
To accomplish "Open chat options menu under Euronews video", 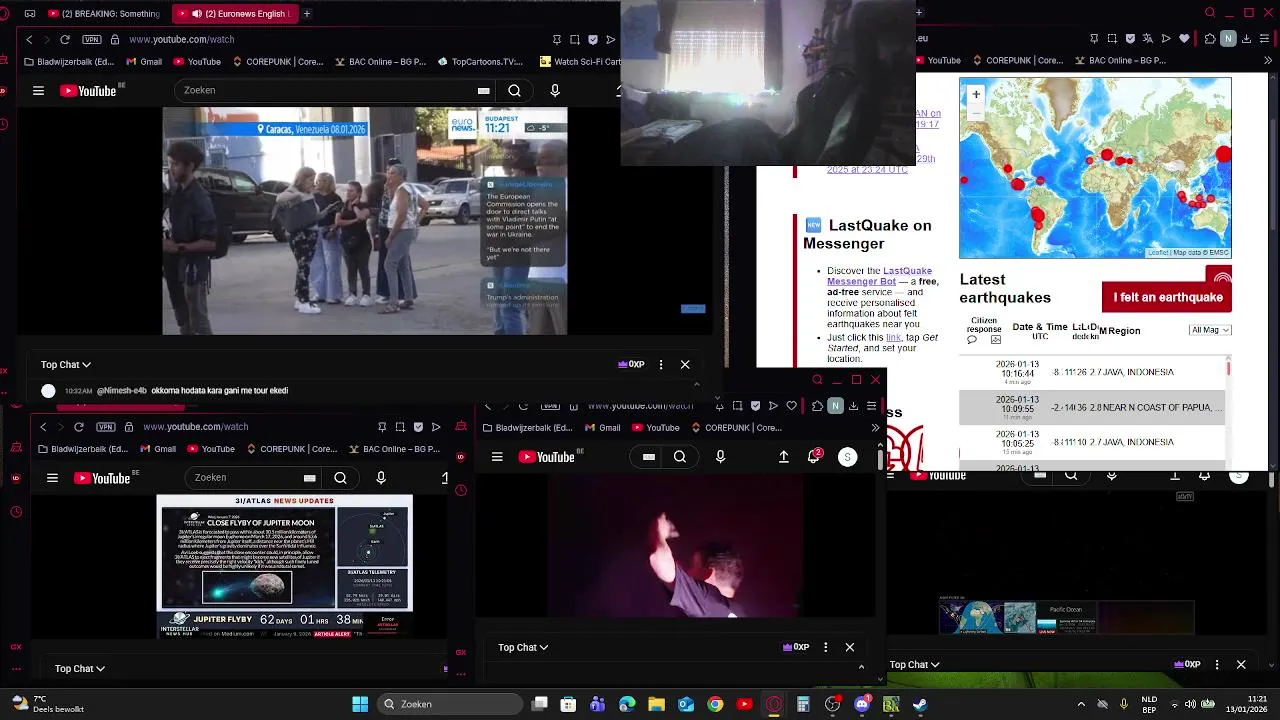I will 661,365.
